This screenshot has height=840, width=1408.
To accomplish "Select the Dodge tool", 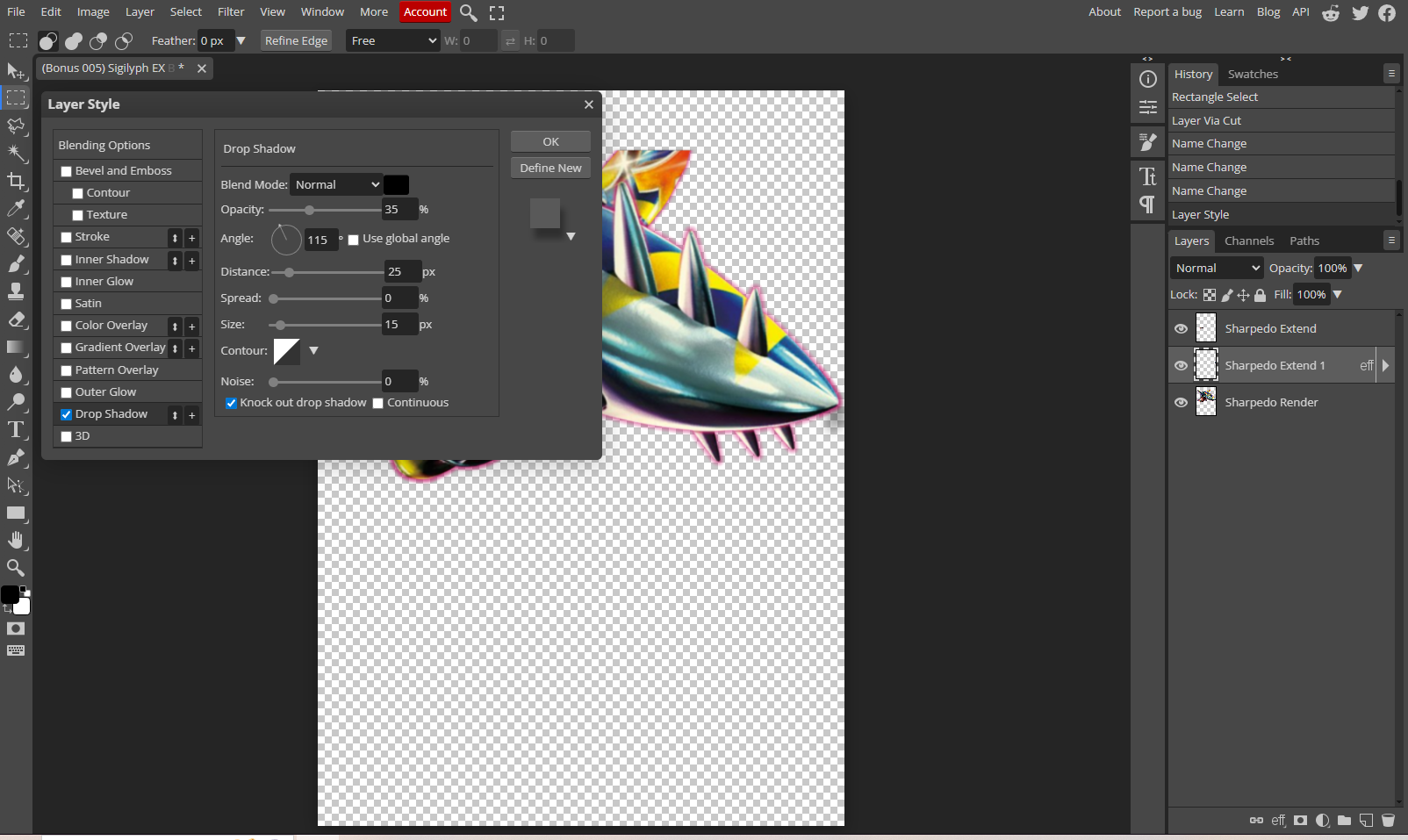I will pyautogui.click(x=16, y=402).
